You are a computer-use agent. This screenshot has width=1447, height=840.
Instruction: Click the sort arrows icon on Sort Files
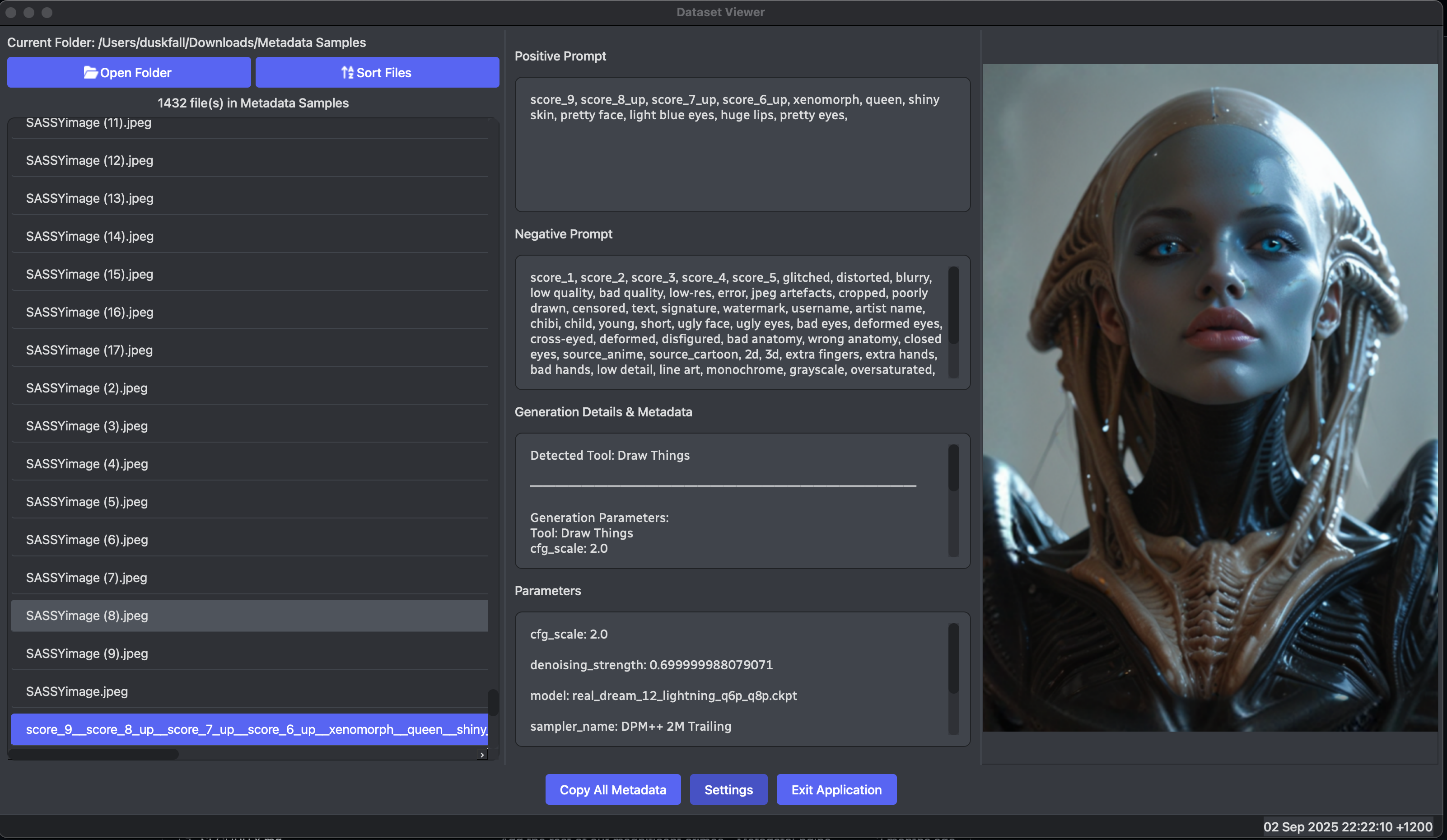347,72
